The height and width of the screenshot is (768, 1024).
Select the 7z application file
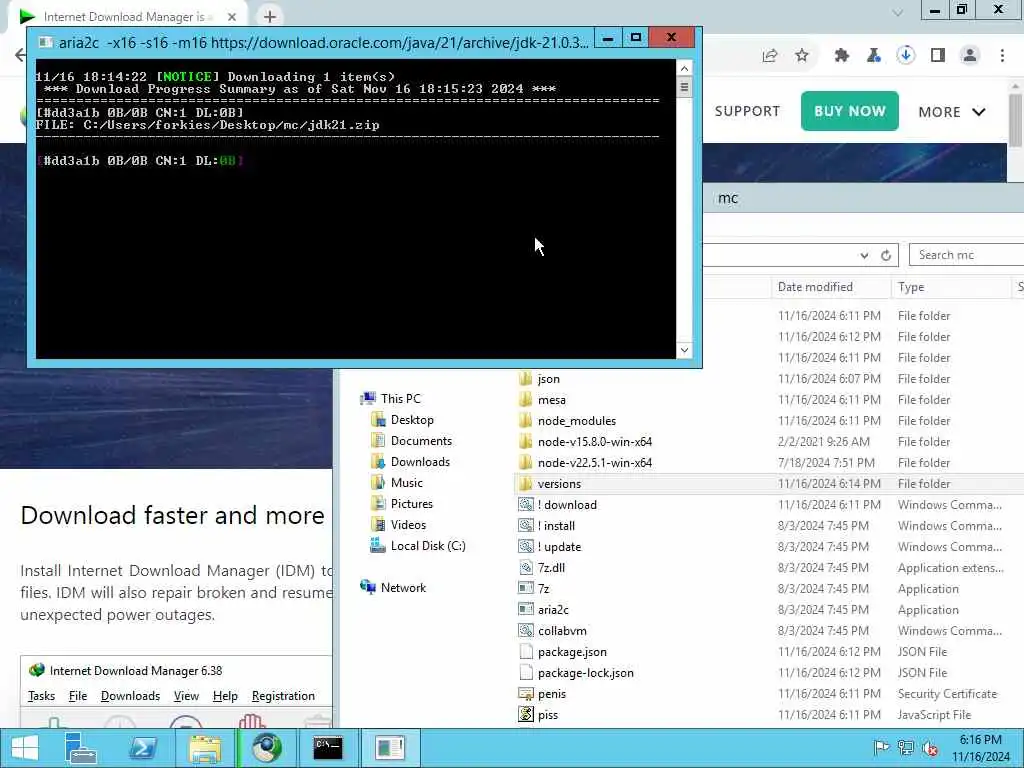click(543, 588)
